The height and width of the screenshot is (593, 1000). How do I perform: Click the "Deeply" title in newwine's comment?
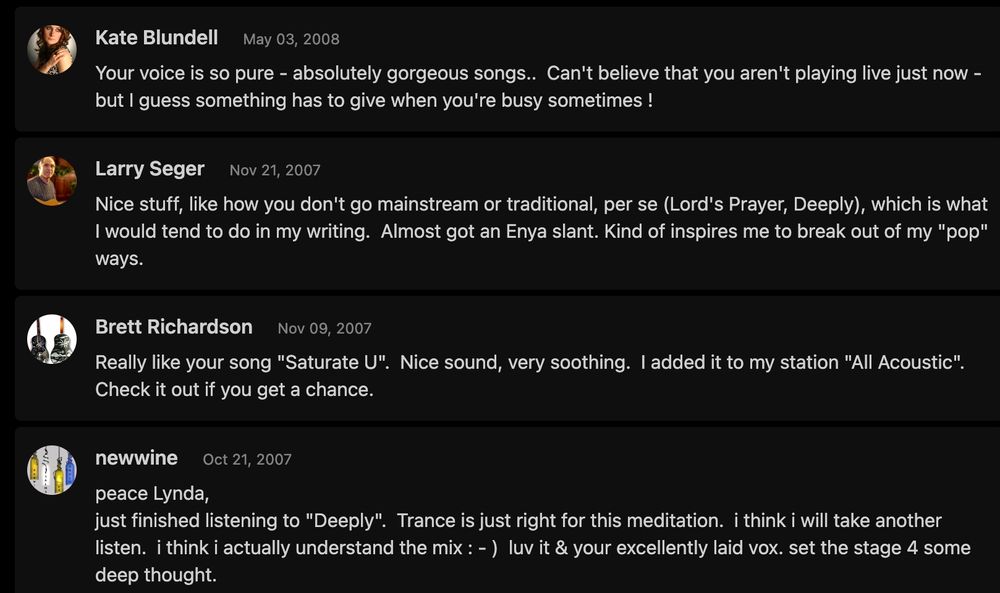[345, 520]
